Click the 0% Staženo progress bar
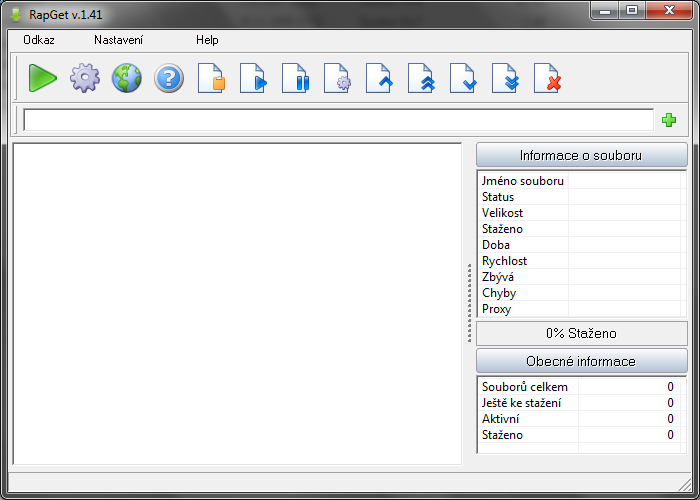 (581, 333)
